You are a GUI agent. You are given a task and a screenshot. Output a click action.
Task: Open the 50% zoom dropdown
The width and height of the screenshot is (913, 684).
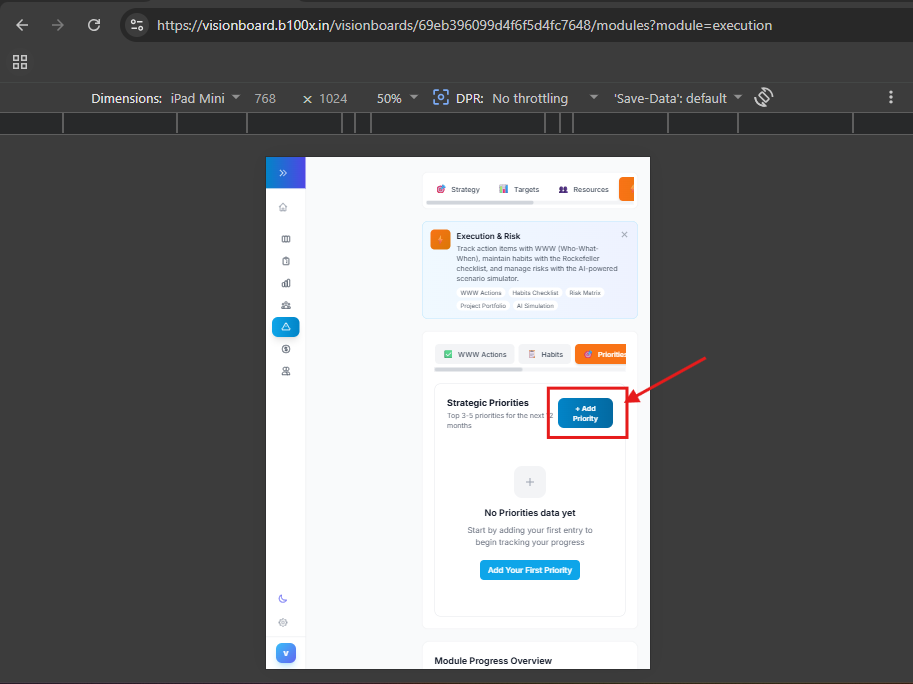[x=397, y=98]
